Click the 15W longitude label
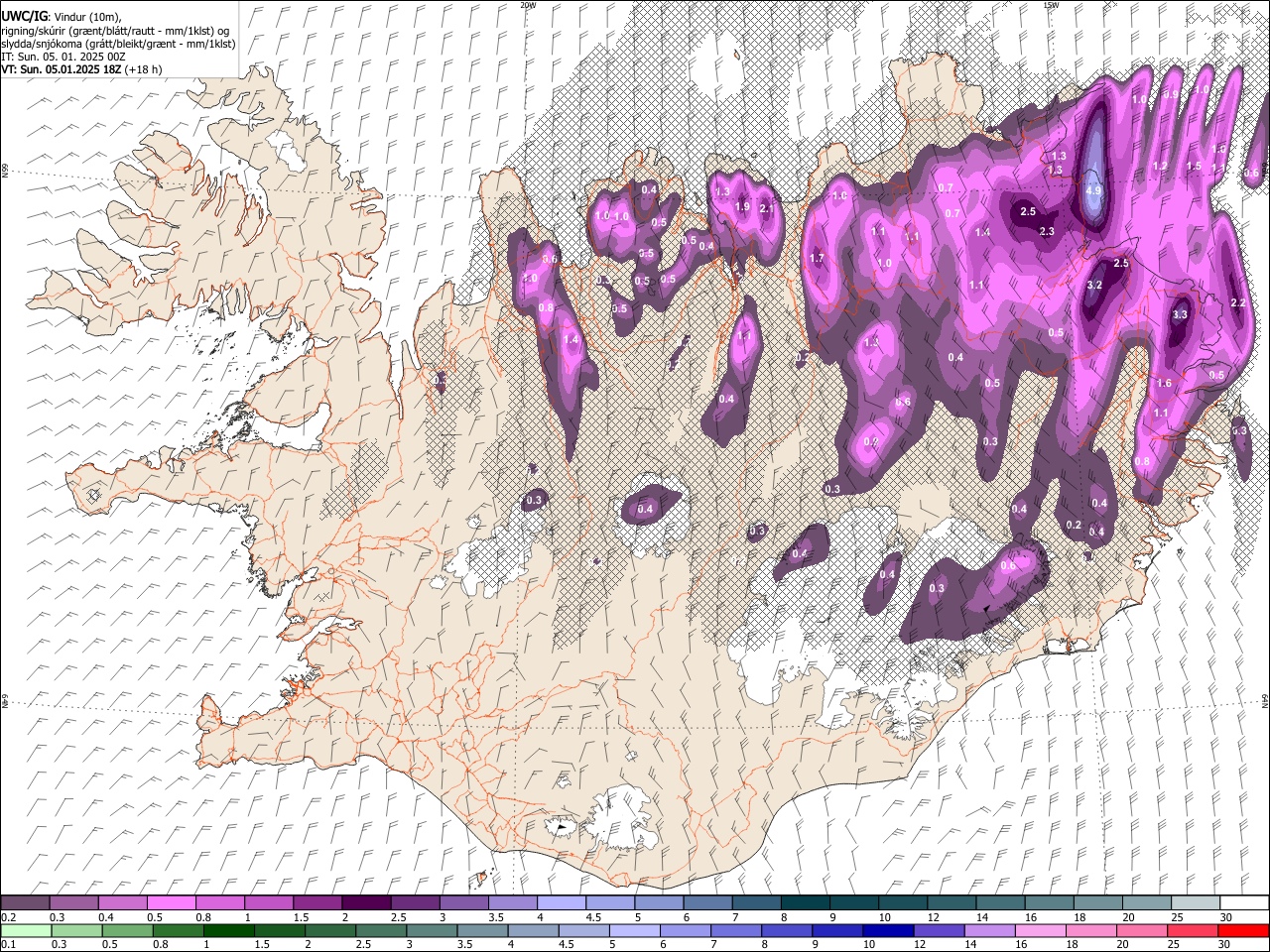This screenshot has height=952, width=1270. pos(1051,5)
